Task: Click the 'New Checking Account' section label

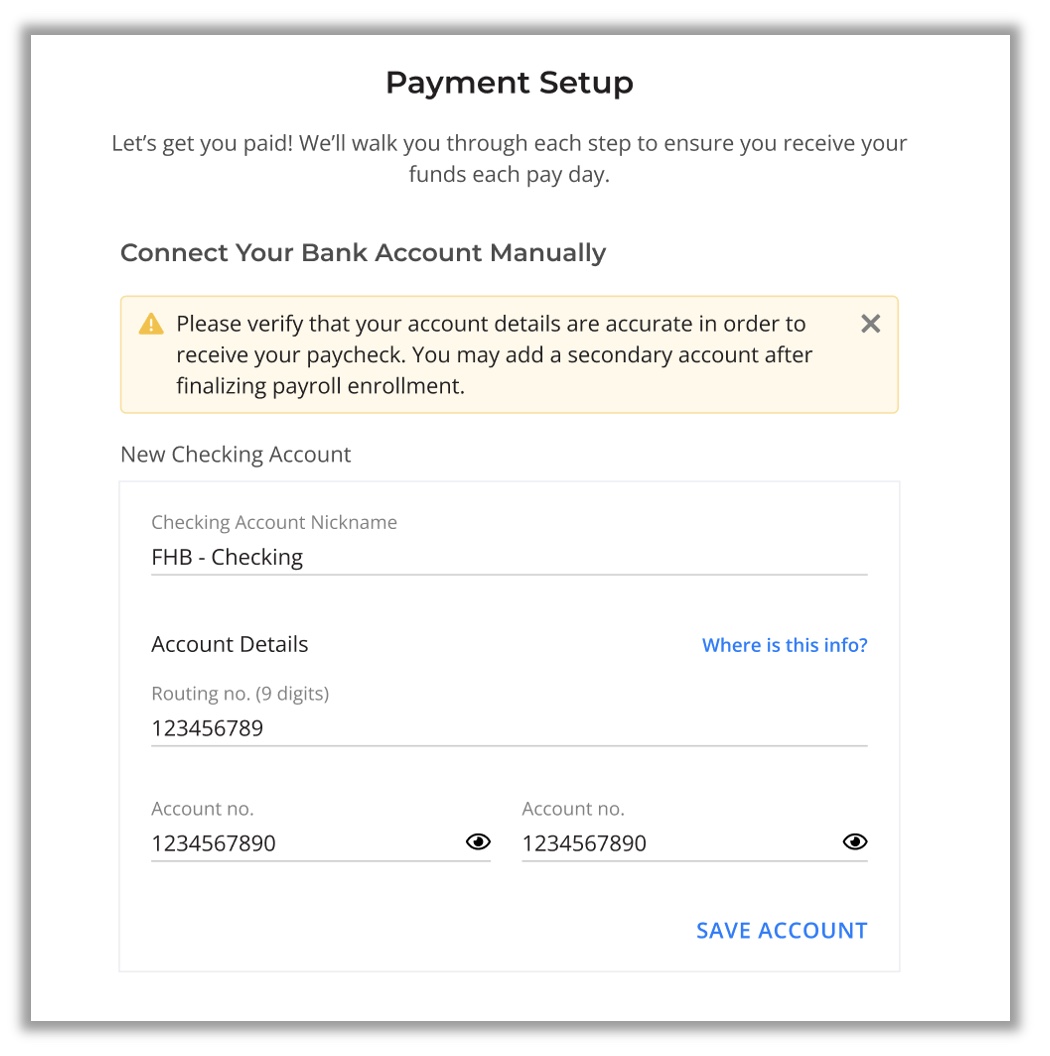Action: (236, 455)
